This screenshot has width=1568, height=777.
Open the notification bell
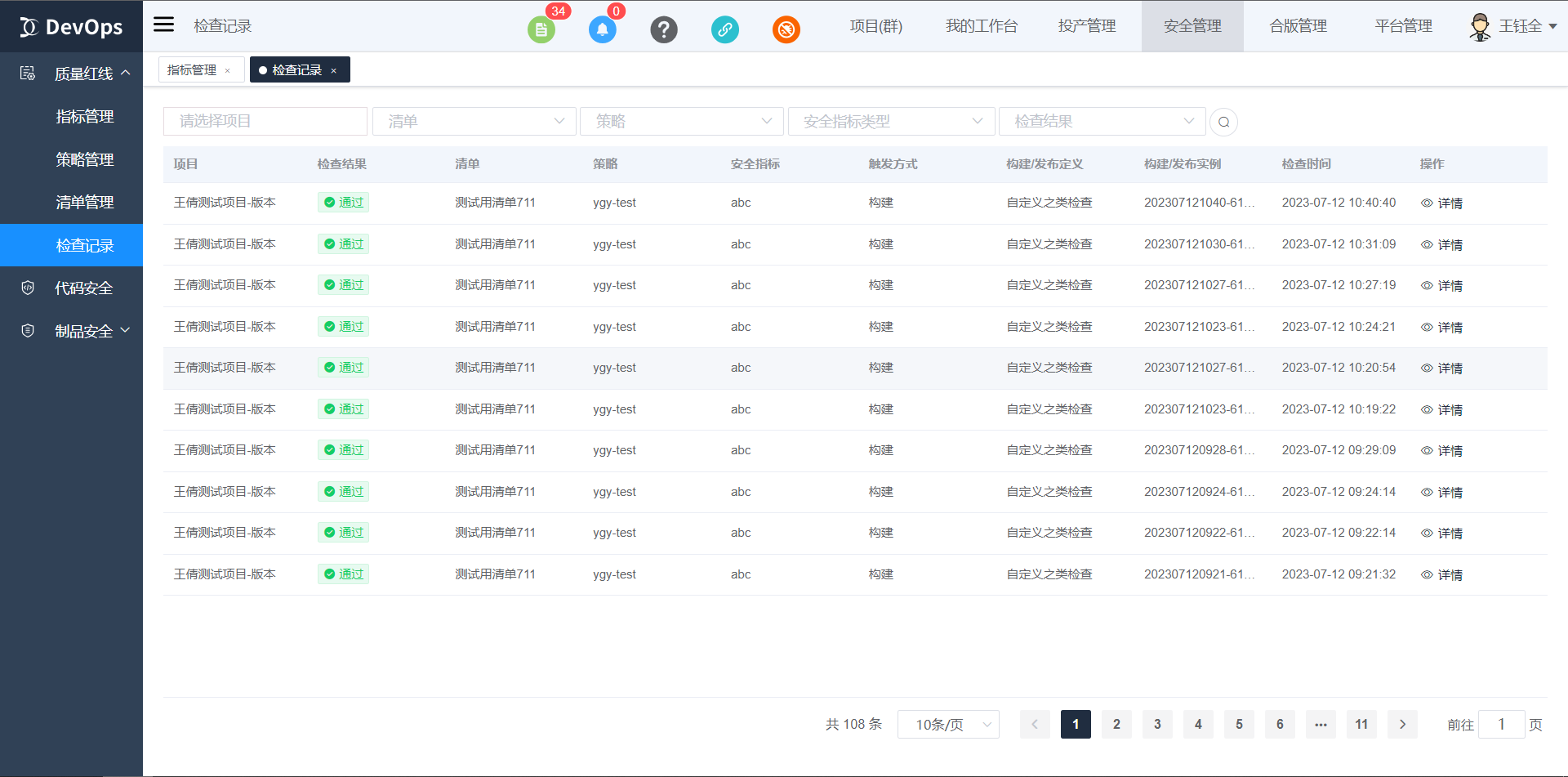point(603,29)
